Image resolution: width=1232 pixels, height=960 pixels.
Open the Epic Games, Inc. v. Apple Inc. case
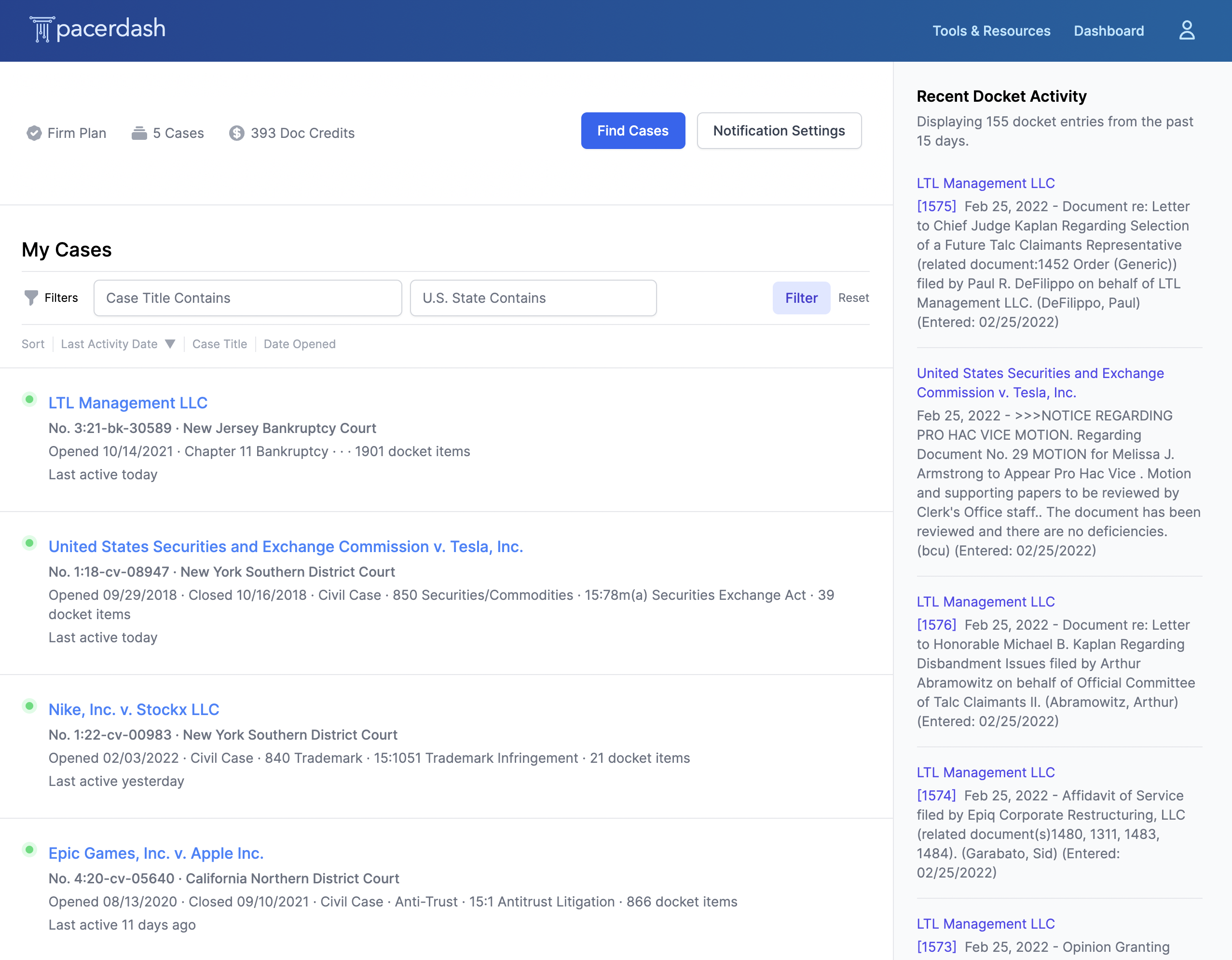[x=156, y=853]
